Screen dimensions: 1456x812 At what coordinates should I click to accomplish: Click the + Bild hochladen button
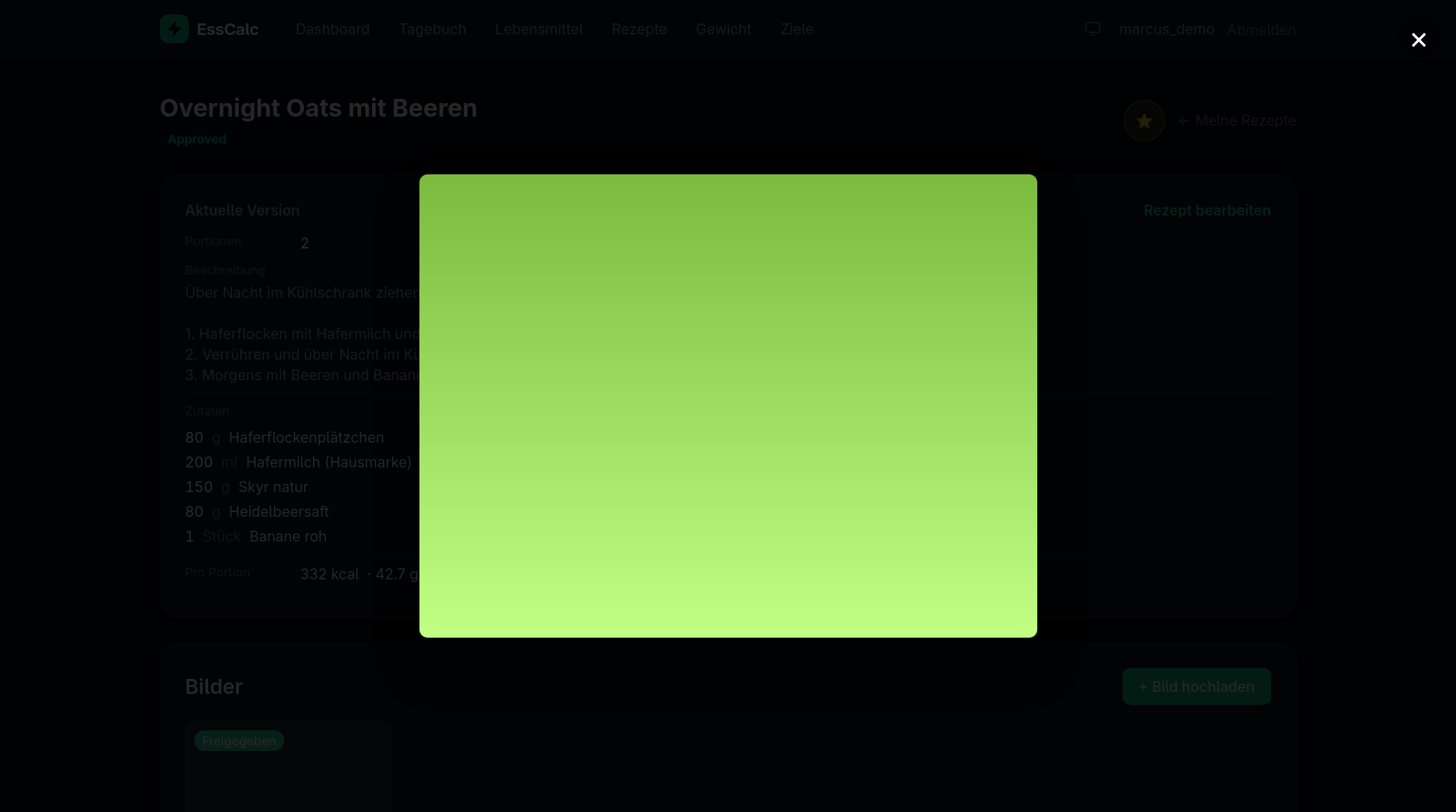(x=1197, y=686)
